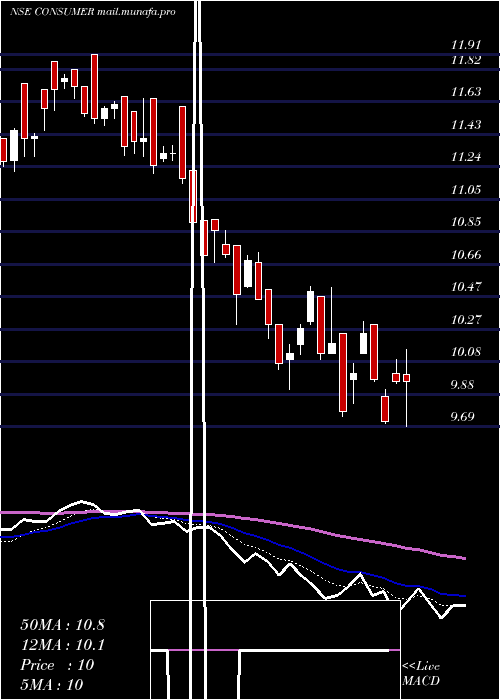The image size is (500, 700).
Task: Select the 10.85 price level label
Action: point(466,222)
